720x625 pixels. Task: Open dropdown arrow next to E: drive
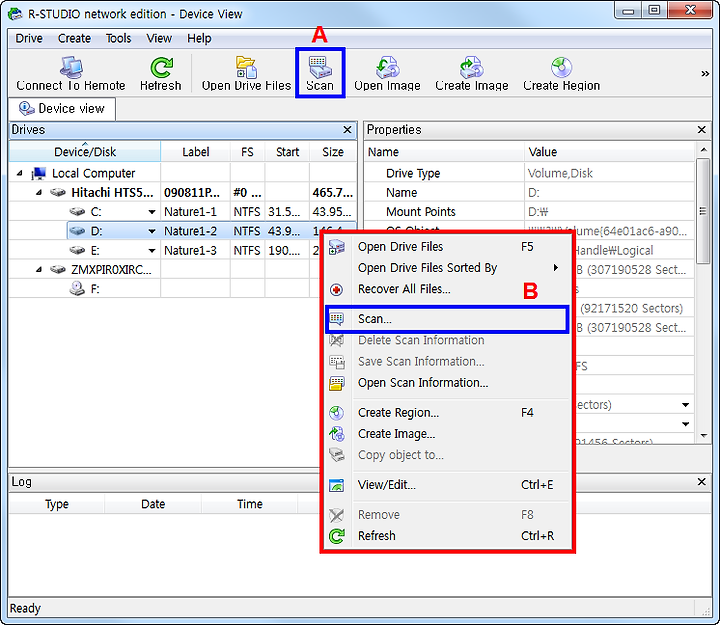pyautogui.click(x=152, y=251)
